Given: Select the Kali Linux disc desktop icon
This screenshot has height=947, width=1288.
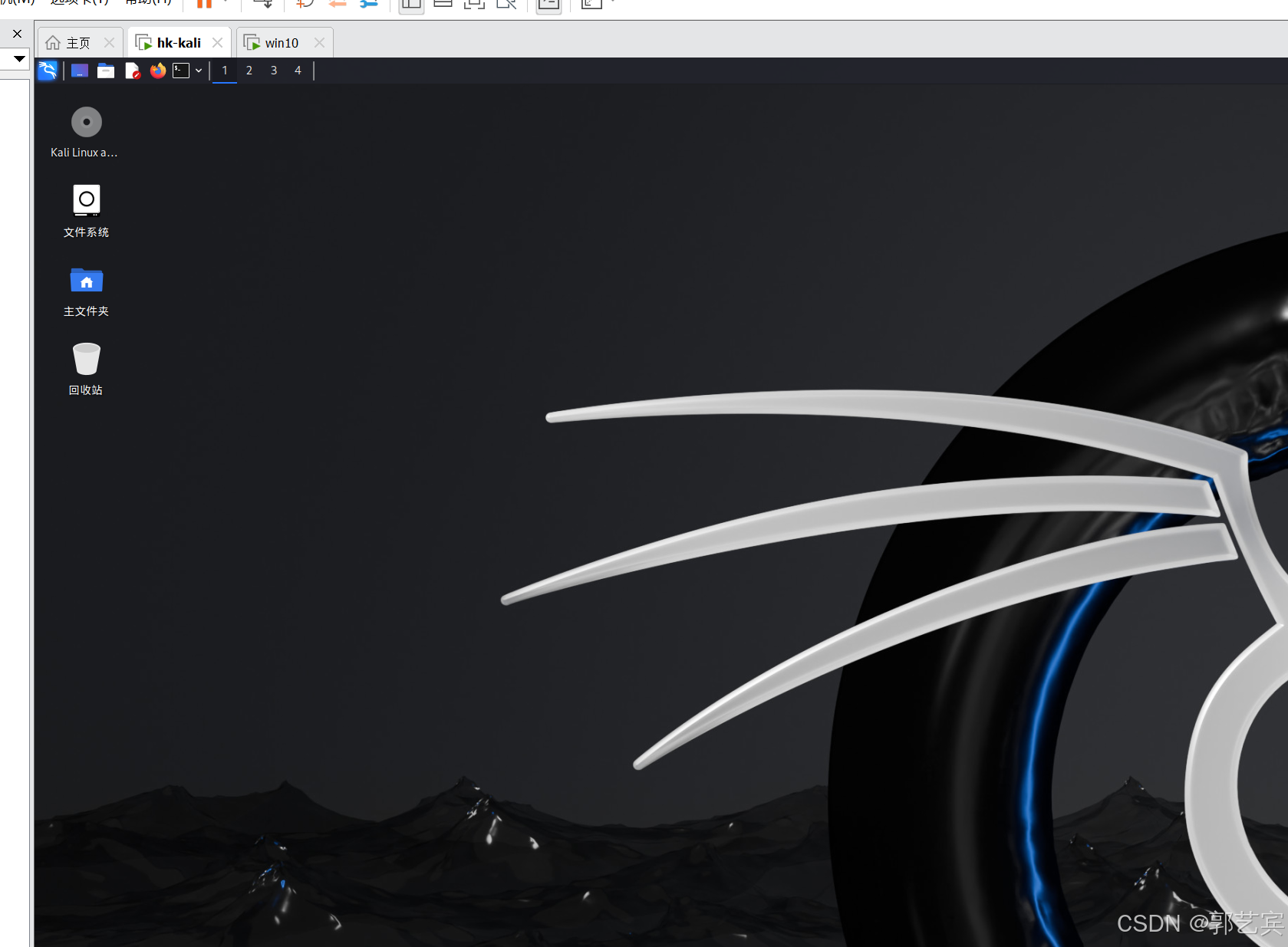Looking at the screenshot, I should [86, 133].
